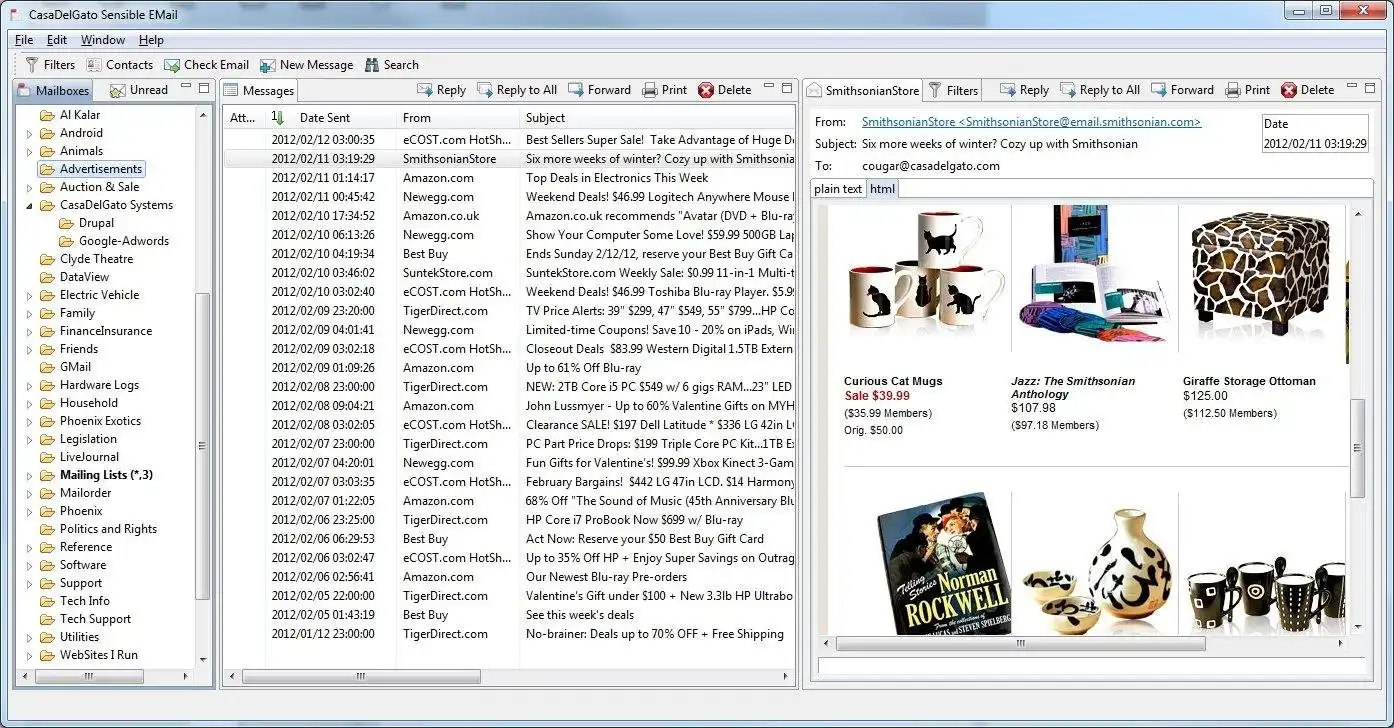Click the text field below the preview
The height and width of the screenshot is (728, 1394).
pos(1093,666)
